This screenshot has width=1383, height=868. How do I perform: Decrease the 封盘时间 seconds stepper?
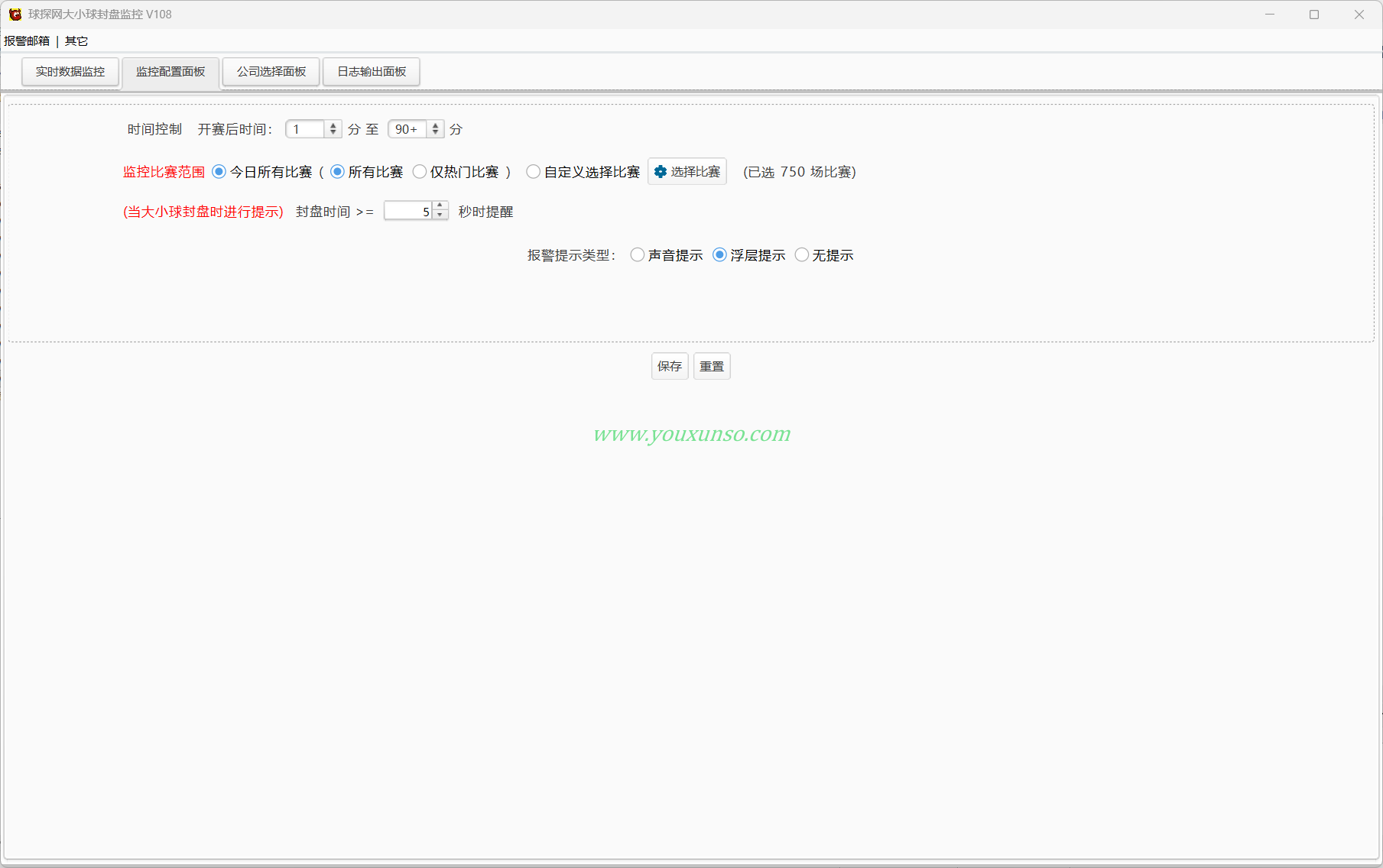[x=440, y=215]
